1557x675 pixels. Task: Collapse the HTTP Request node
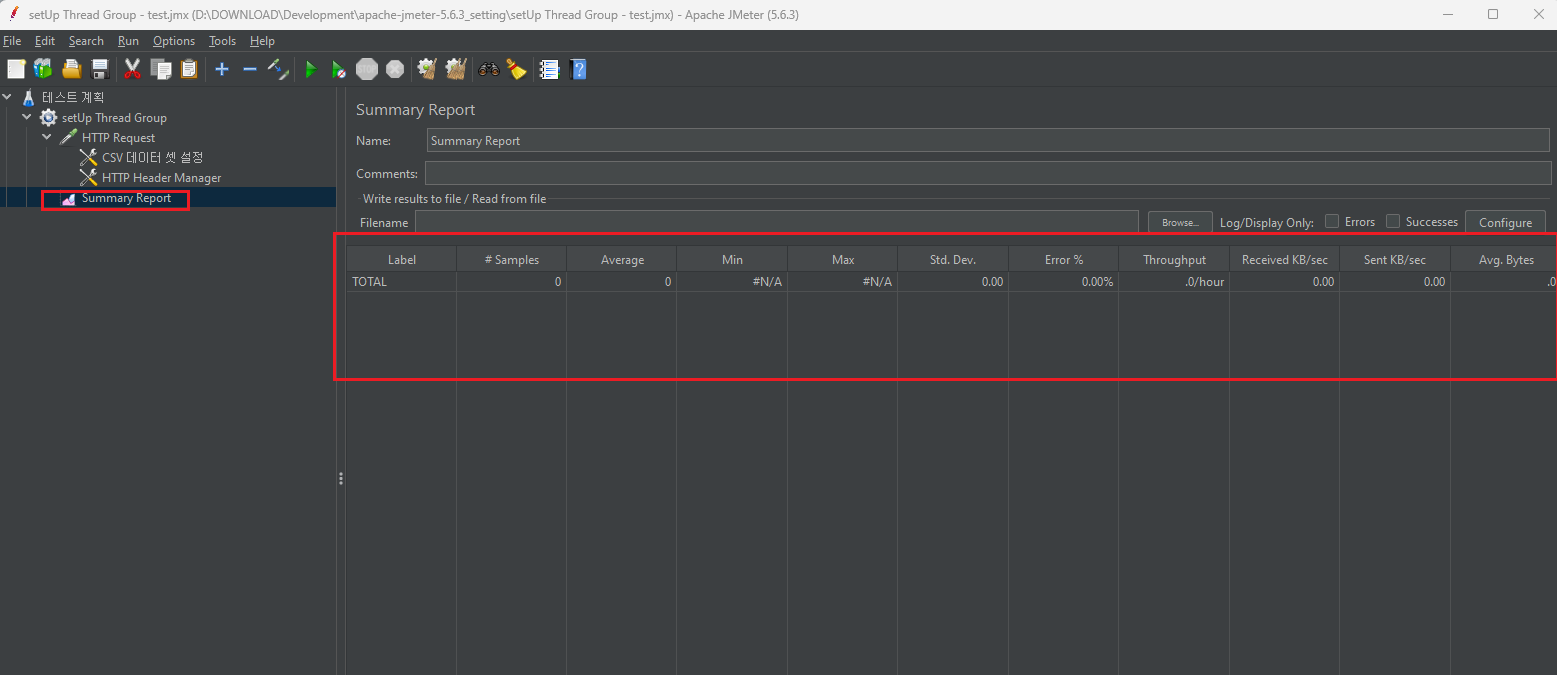pos(47,137)
